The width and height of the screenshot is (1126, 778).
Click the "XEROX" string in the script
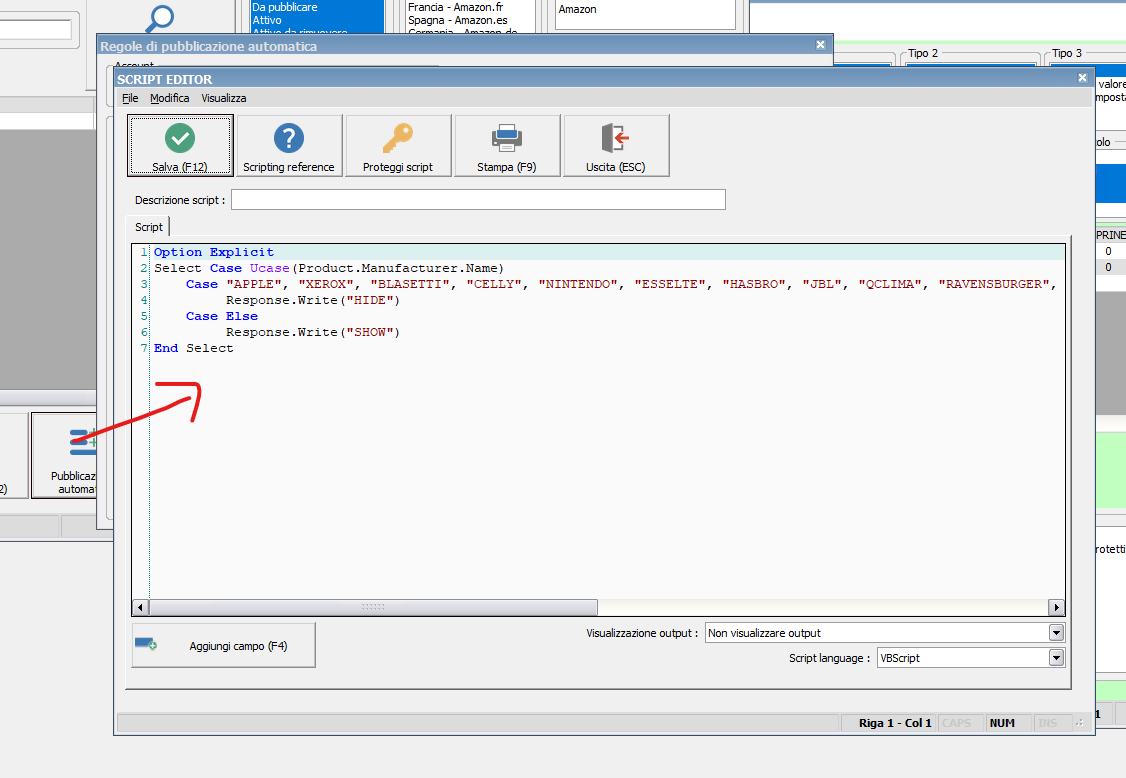(x=327, y=284)
